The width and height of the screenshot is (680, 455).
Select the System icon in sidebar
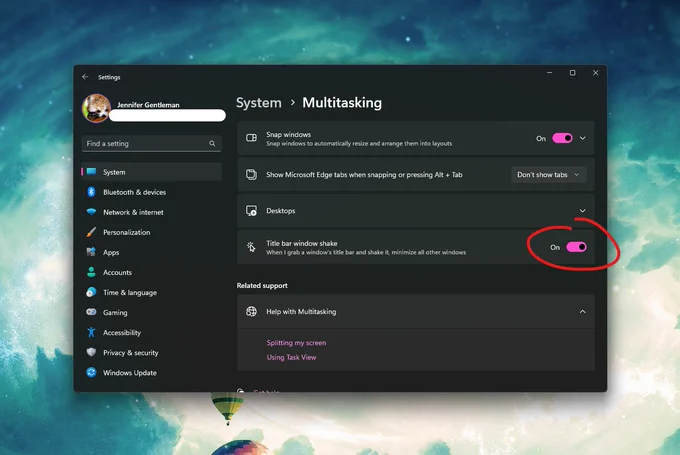91,172
